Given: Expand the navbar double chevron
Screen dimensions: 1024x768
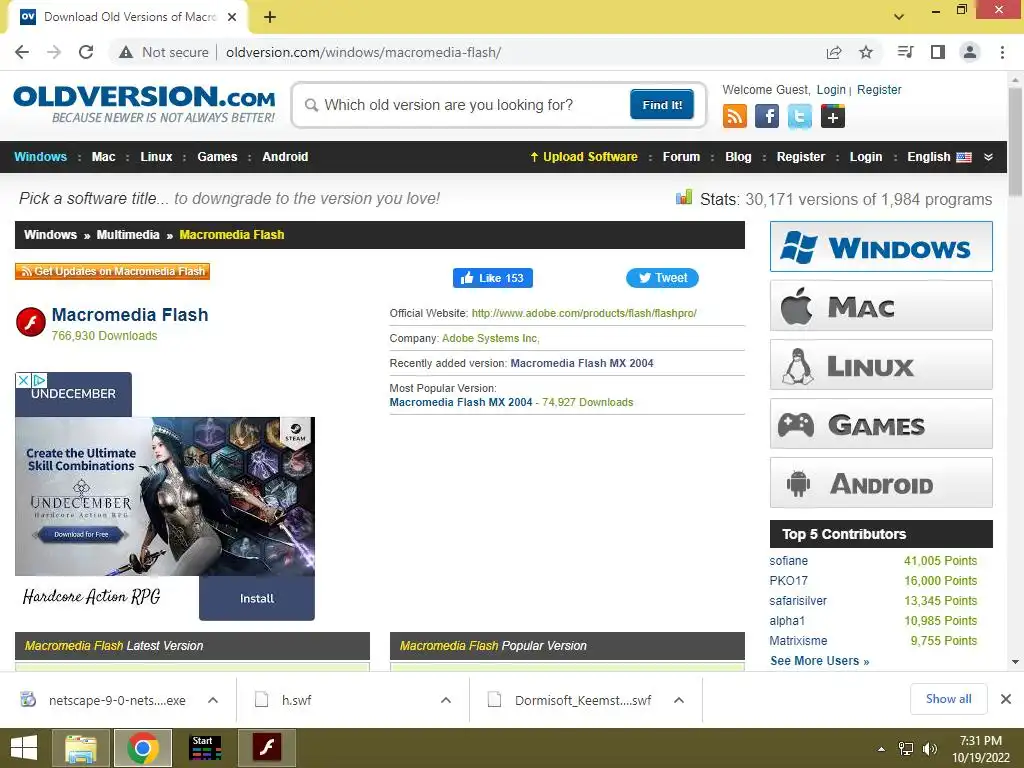Looking at the screenshot, I should 988,157.
